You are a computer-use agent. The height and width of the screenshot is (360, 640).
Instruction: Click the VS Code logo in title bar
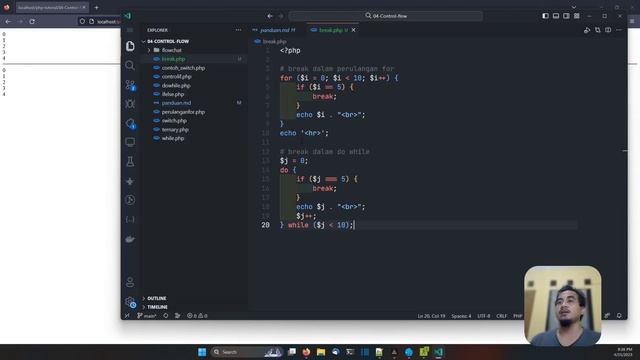point(128,16)
